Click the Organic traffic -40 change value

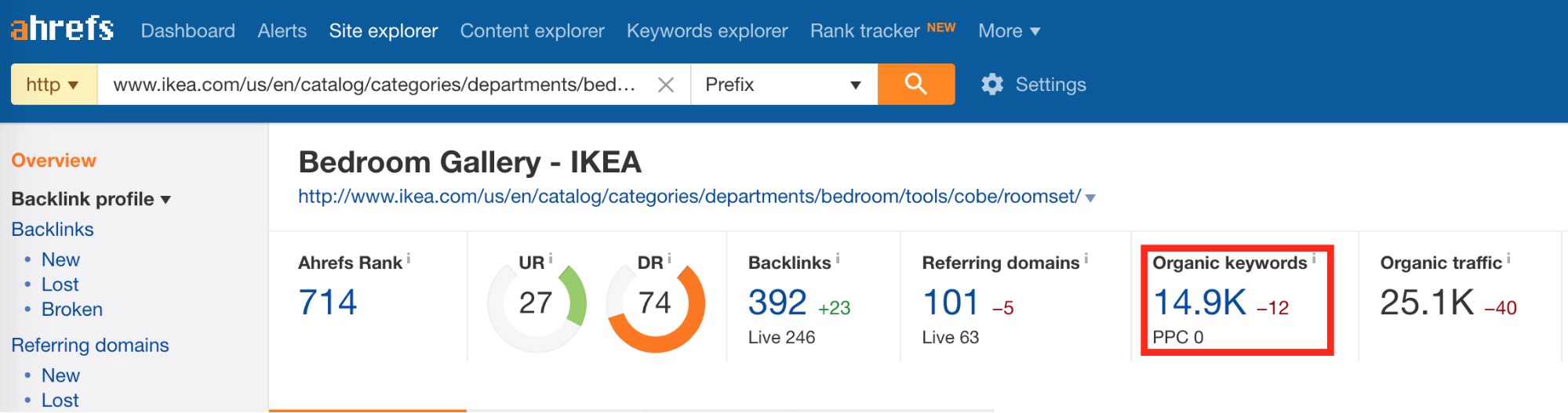click(x=1501, y=308)
